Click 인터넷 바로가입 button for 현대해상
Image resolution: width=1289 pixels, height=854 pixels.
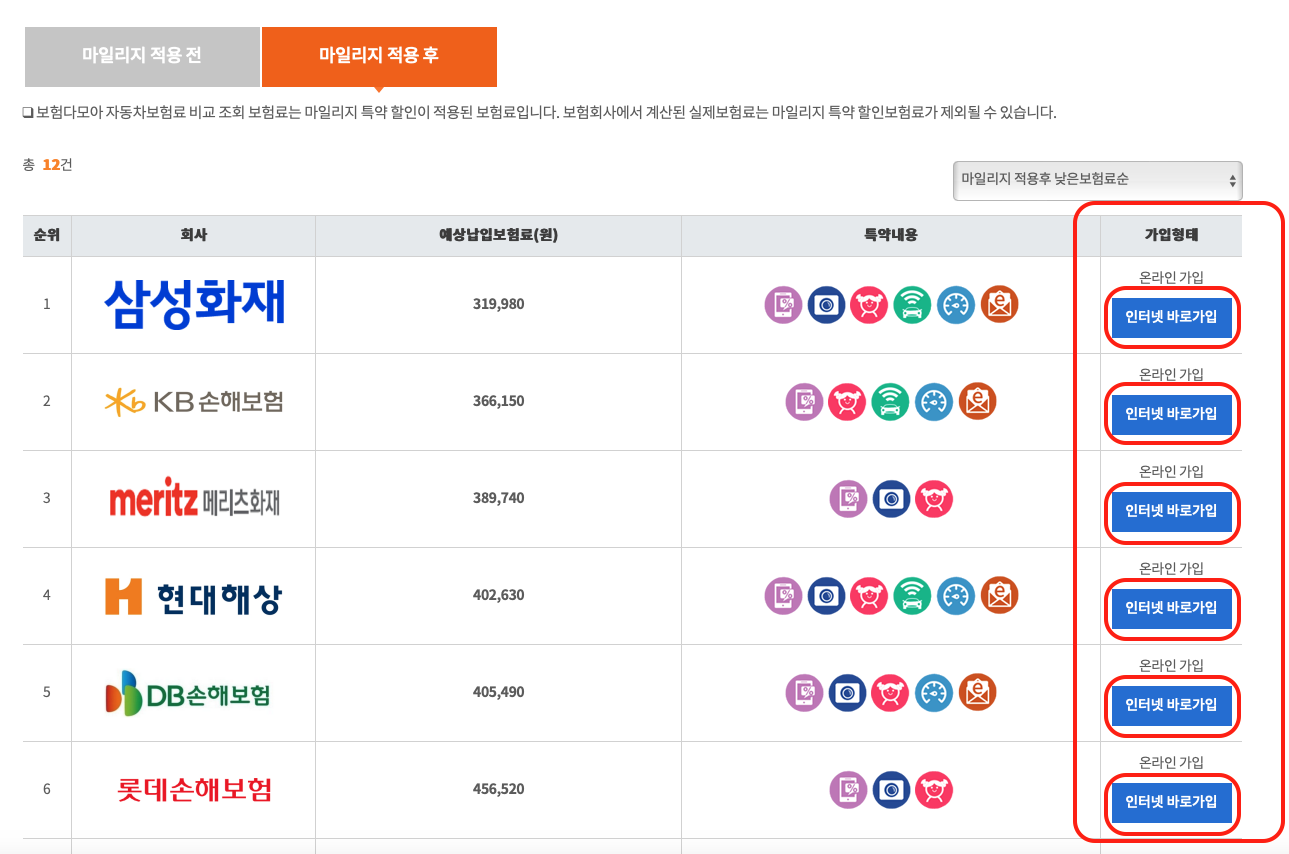pos(1171,608)
